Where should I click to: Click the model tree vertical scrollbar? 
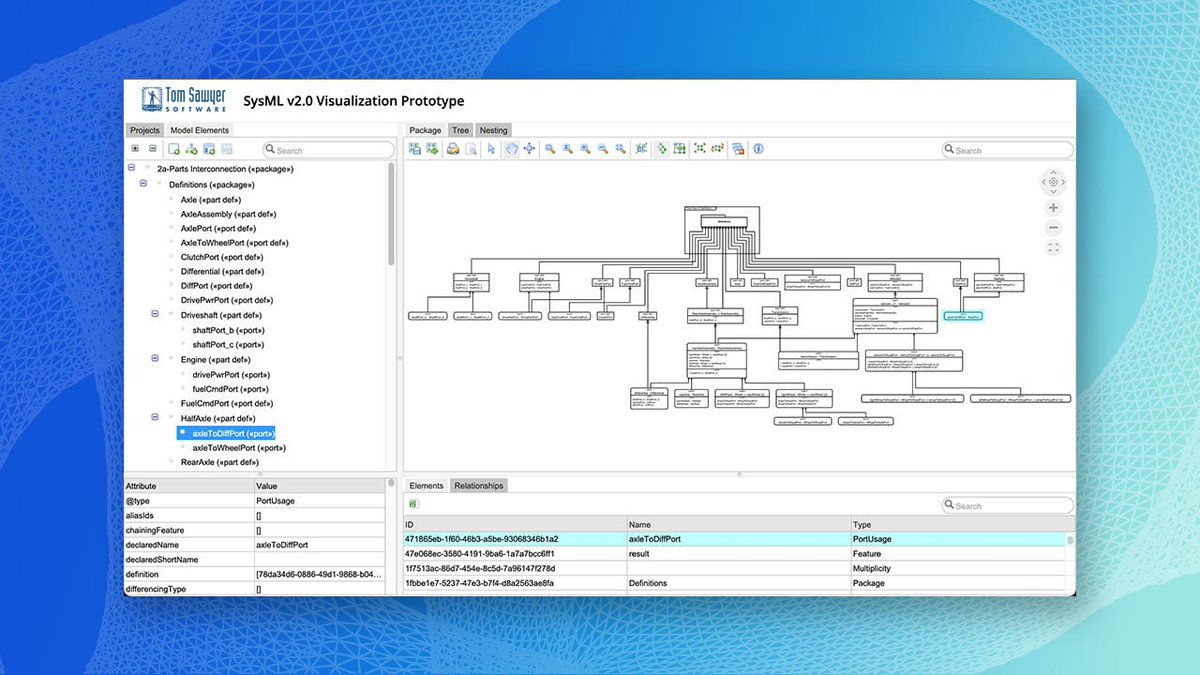tap(391, 213)
